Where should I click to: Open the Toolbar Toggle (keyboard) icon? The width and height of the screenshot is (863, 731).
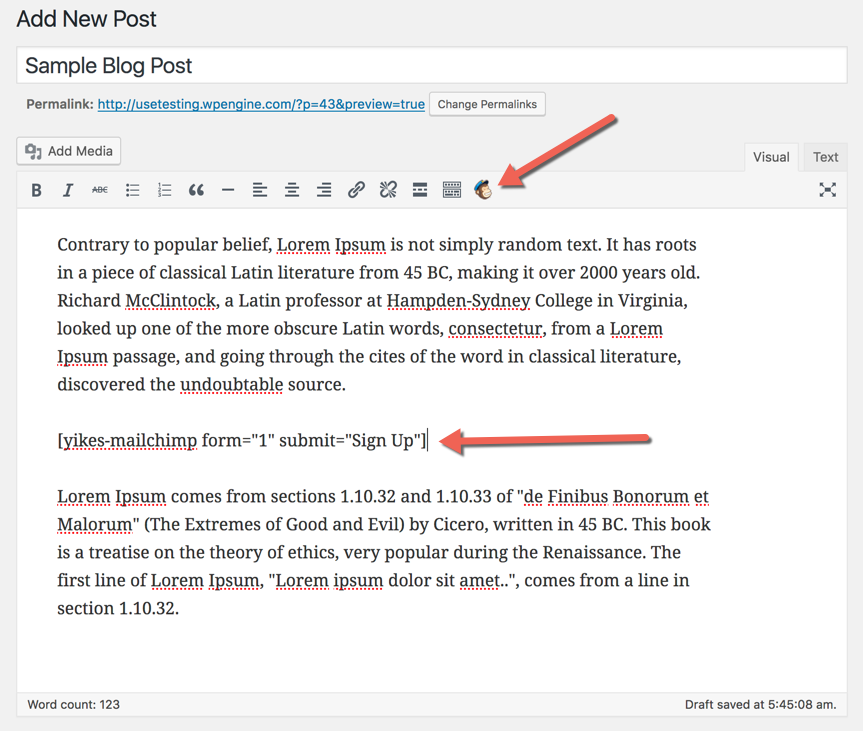click(x=451, y=190)
